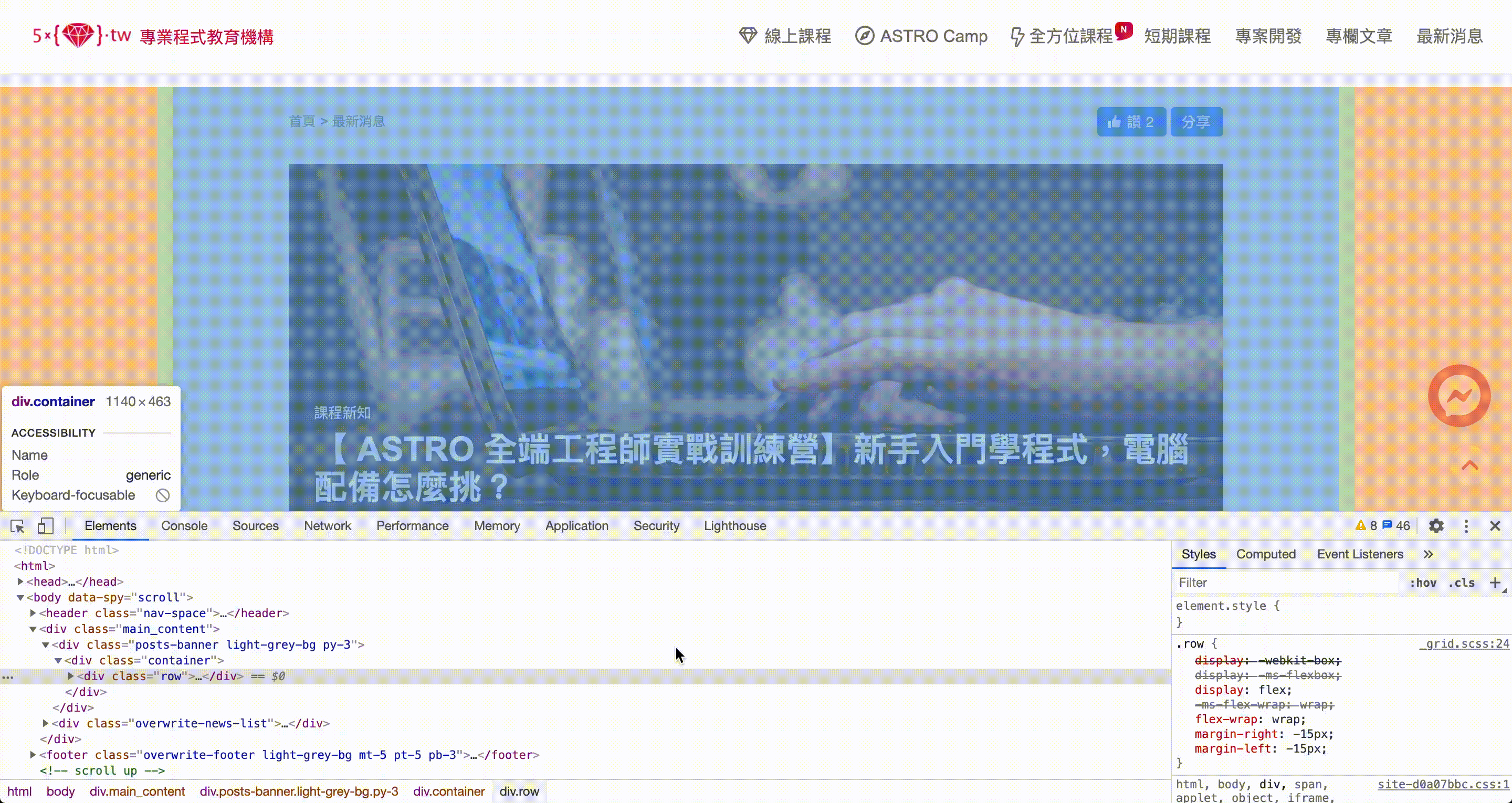
Task: Click the Elements panel tab
Action: (110, 525)
